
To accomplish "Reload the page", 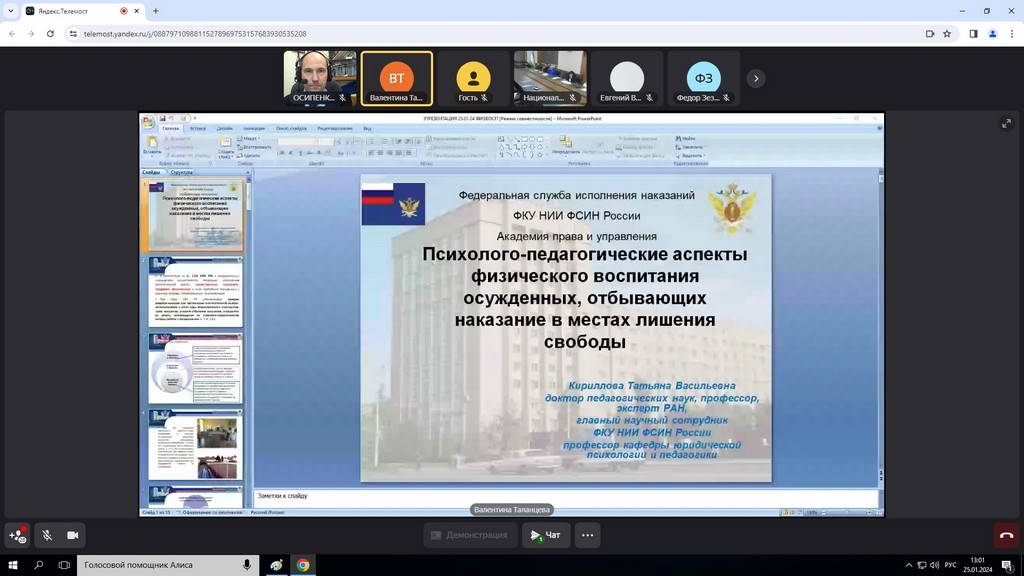I will pyautogui.click(x=51, y=33).
